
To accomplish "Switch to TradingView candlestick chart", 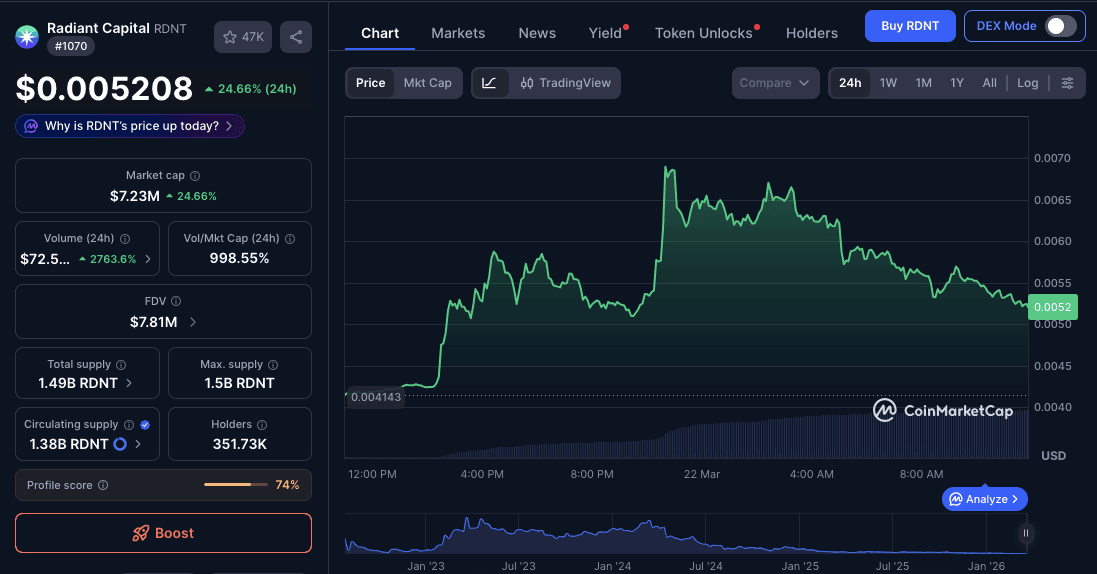I will (x=565, y=83).
